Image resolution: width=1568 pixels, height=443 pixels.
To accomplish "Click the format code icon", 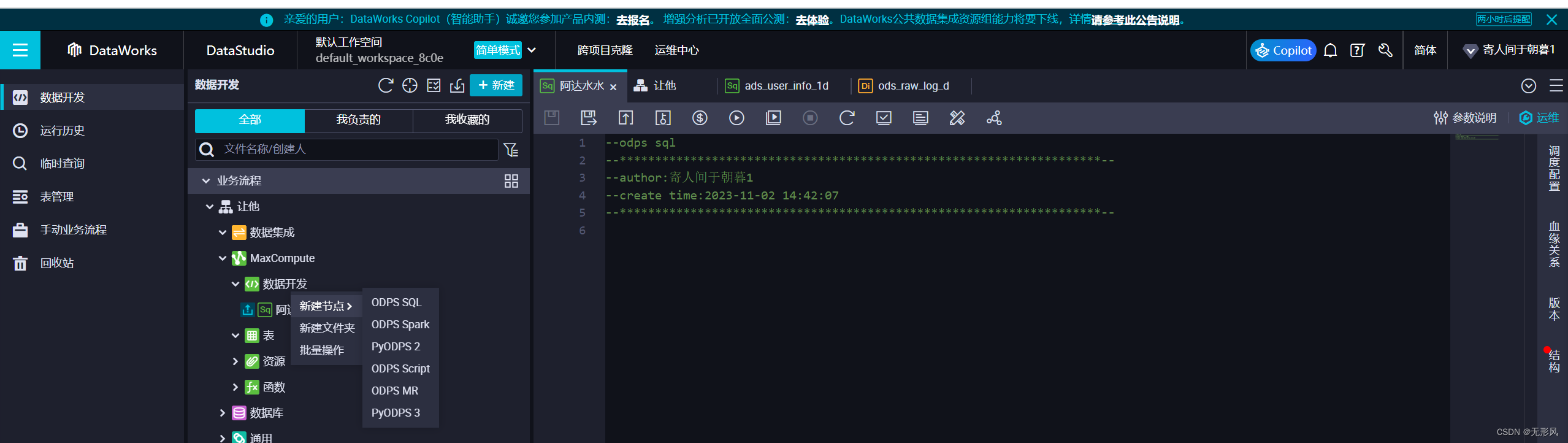I will [920, 118].
